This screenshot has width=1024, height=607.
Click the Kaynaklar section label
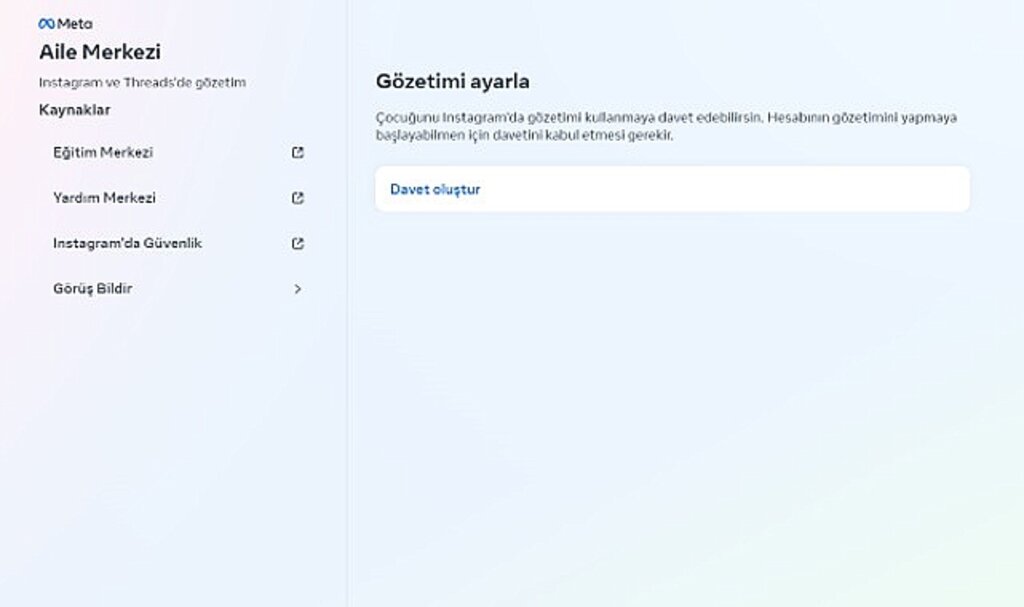[74, 110]
